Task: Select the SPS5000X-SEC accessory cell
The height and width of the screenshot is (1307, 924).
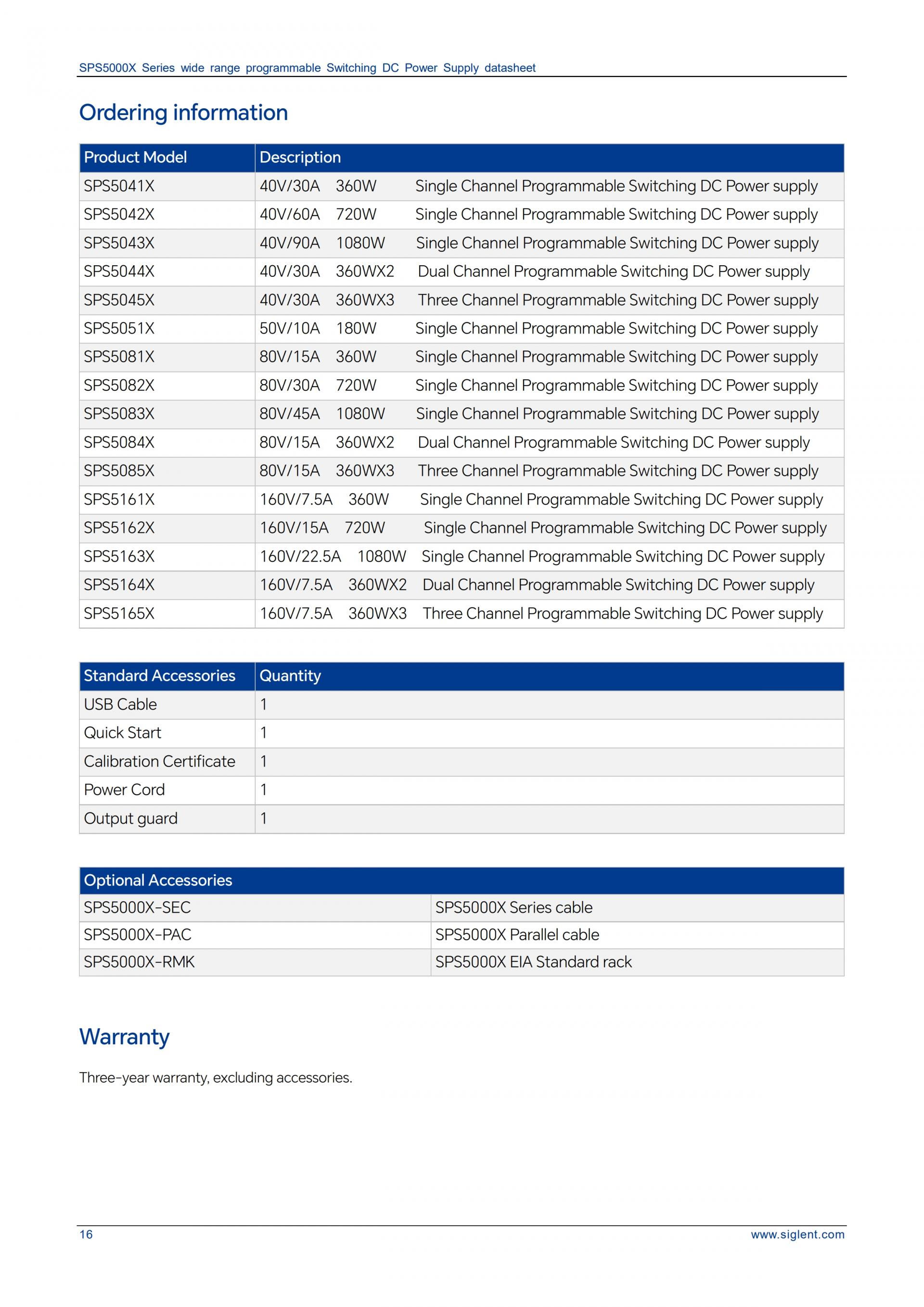Action: click(x=137, y=907)
